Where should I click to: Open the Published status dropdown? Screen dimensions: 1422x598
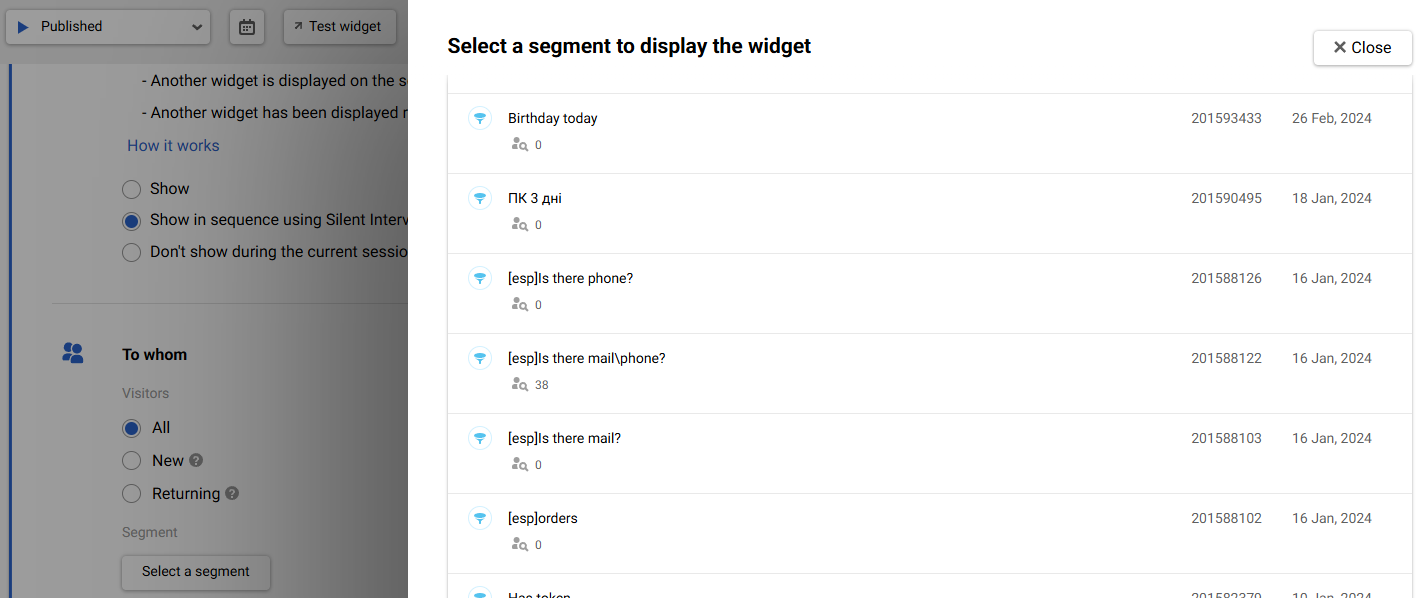108,27
